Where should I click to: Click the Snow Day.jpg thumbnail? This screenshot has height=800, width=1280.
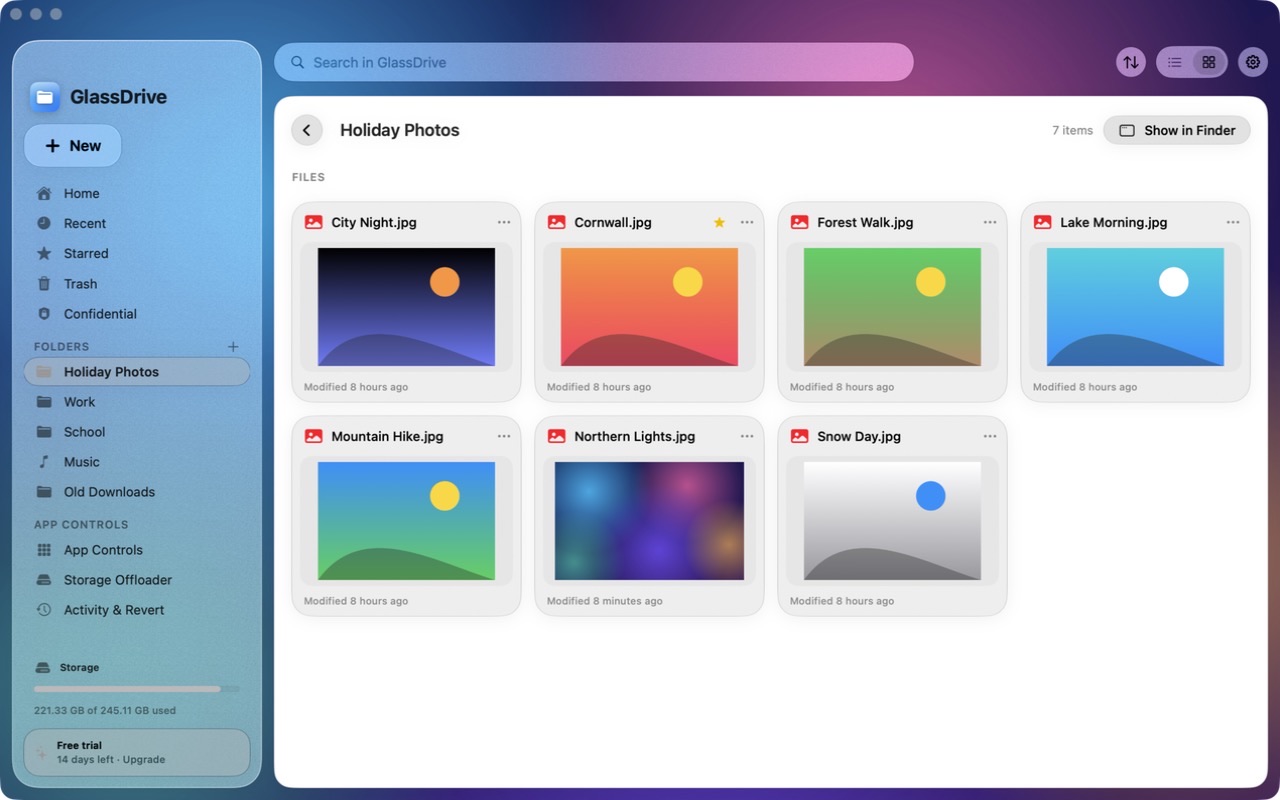coord(892,521)
